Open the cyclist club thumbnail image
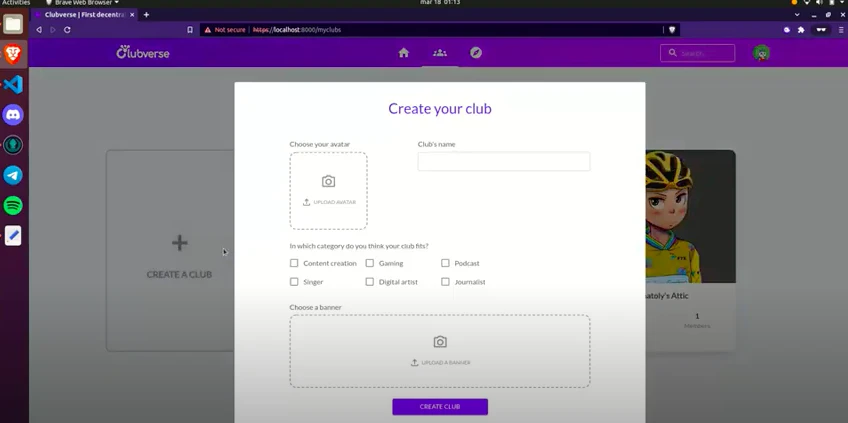This screenshot has width=848, height=423. (691, 216)
